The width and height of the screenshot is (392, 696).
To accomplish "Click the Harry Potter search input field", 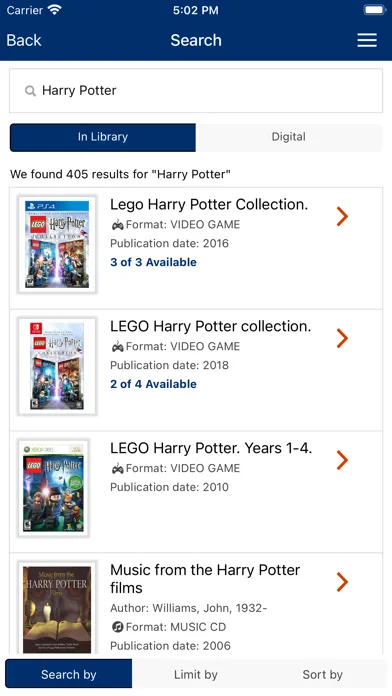I will tap(196, 91).
